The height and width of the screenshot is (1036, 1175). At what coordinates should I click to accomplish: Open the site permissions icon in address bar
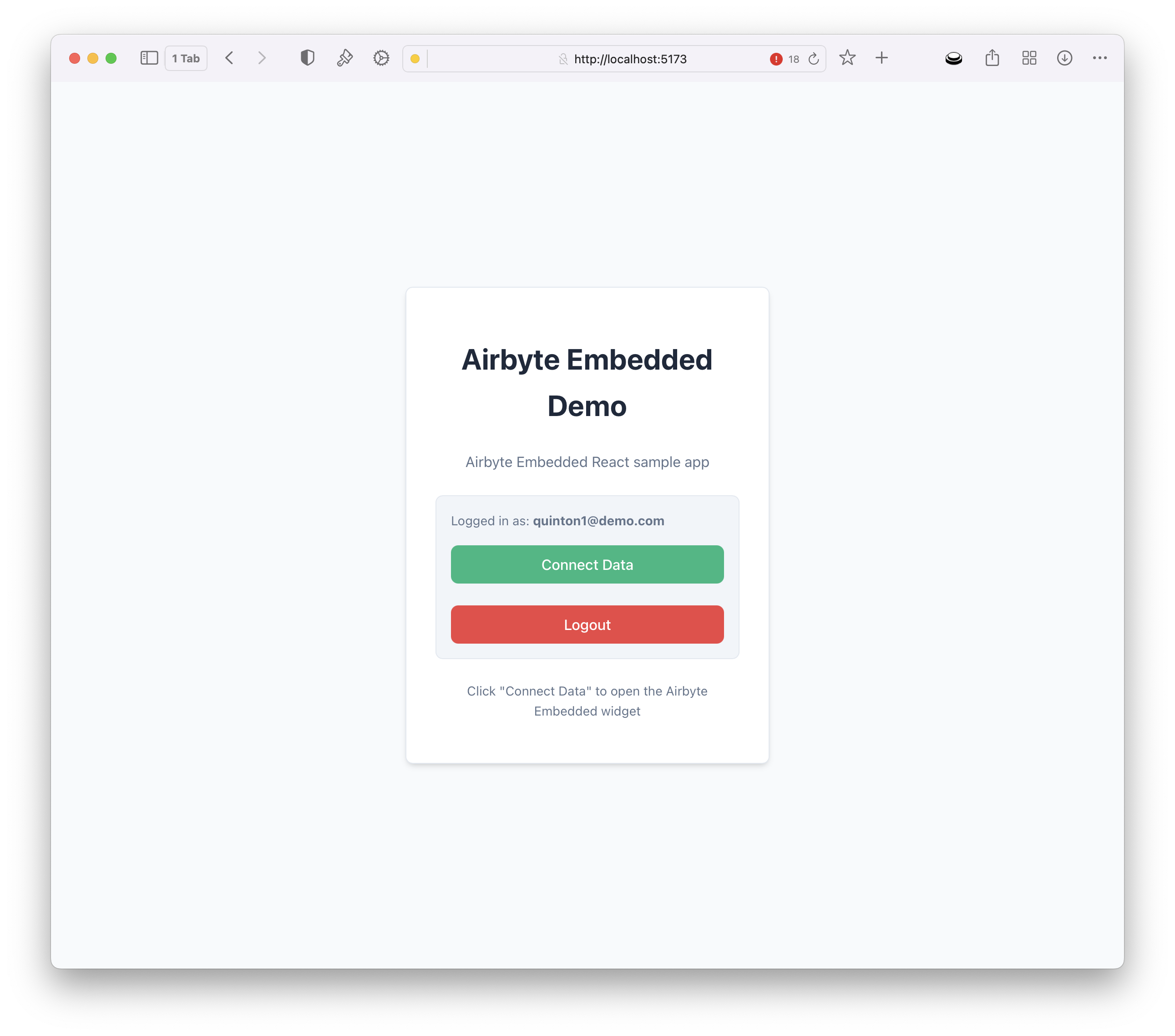coord(564,59)
